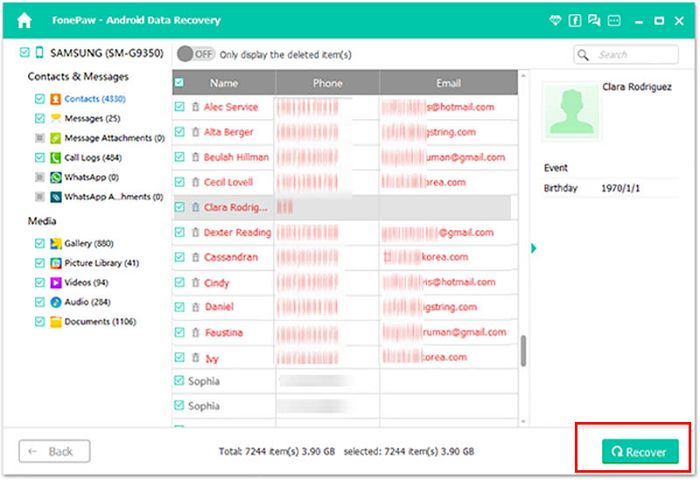This screenshot has width=700, height=480.
Task: Select Call Logs (484) category
Action: coord(93,158)
